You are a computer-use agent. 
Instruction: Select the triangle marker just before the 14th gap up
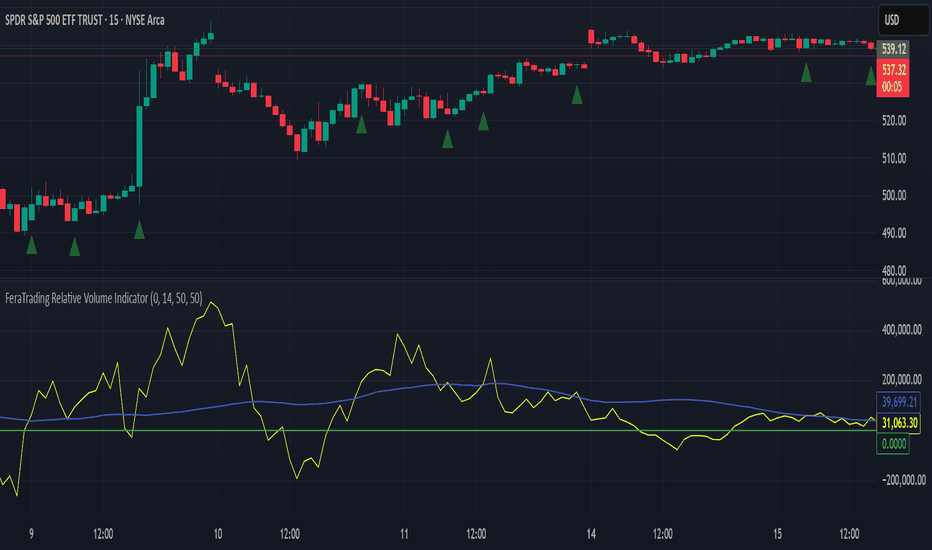tap(577, 95)
